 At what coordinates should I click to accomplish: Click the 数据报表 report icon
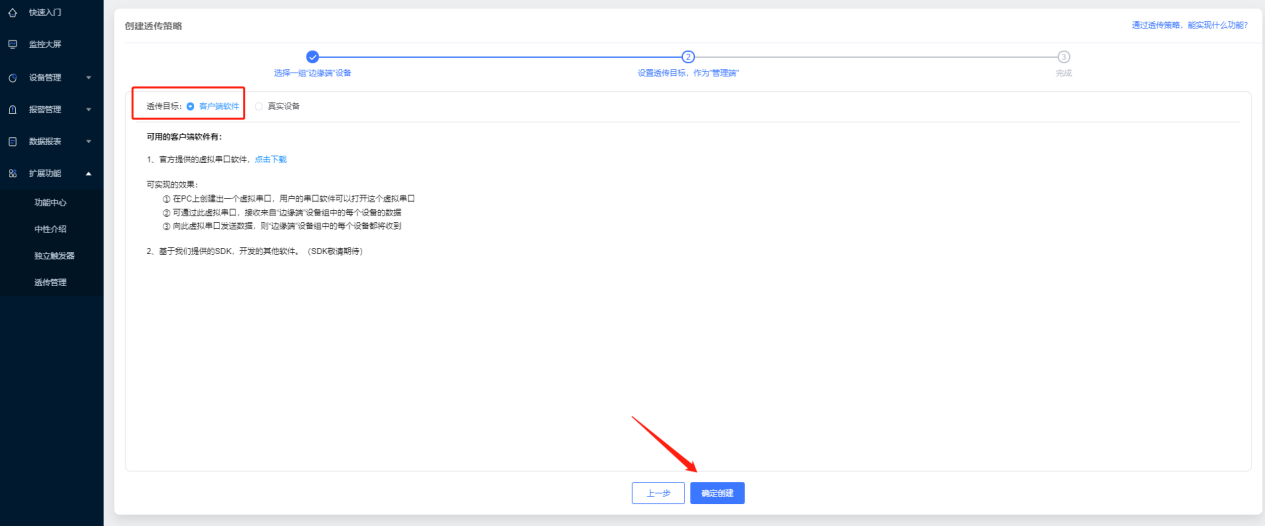13,142
